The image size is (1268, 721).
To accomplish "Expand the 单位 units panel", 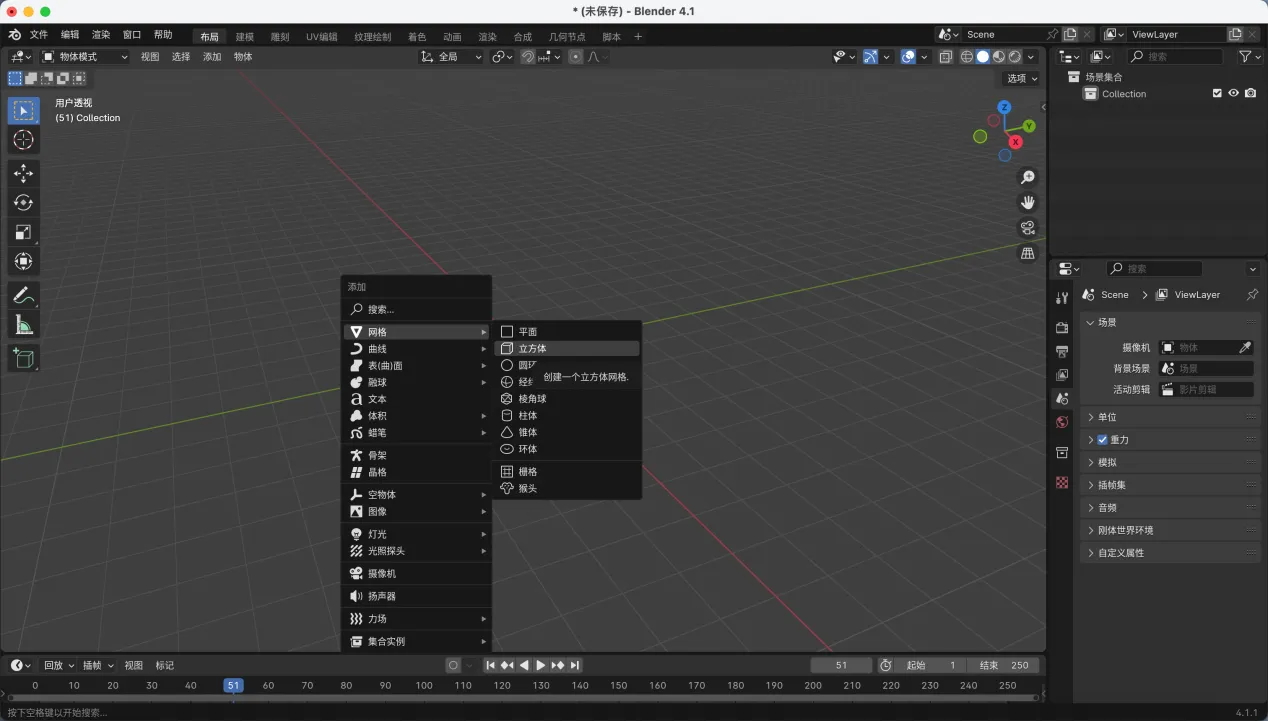I will [1106, 417].
